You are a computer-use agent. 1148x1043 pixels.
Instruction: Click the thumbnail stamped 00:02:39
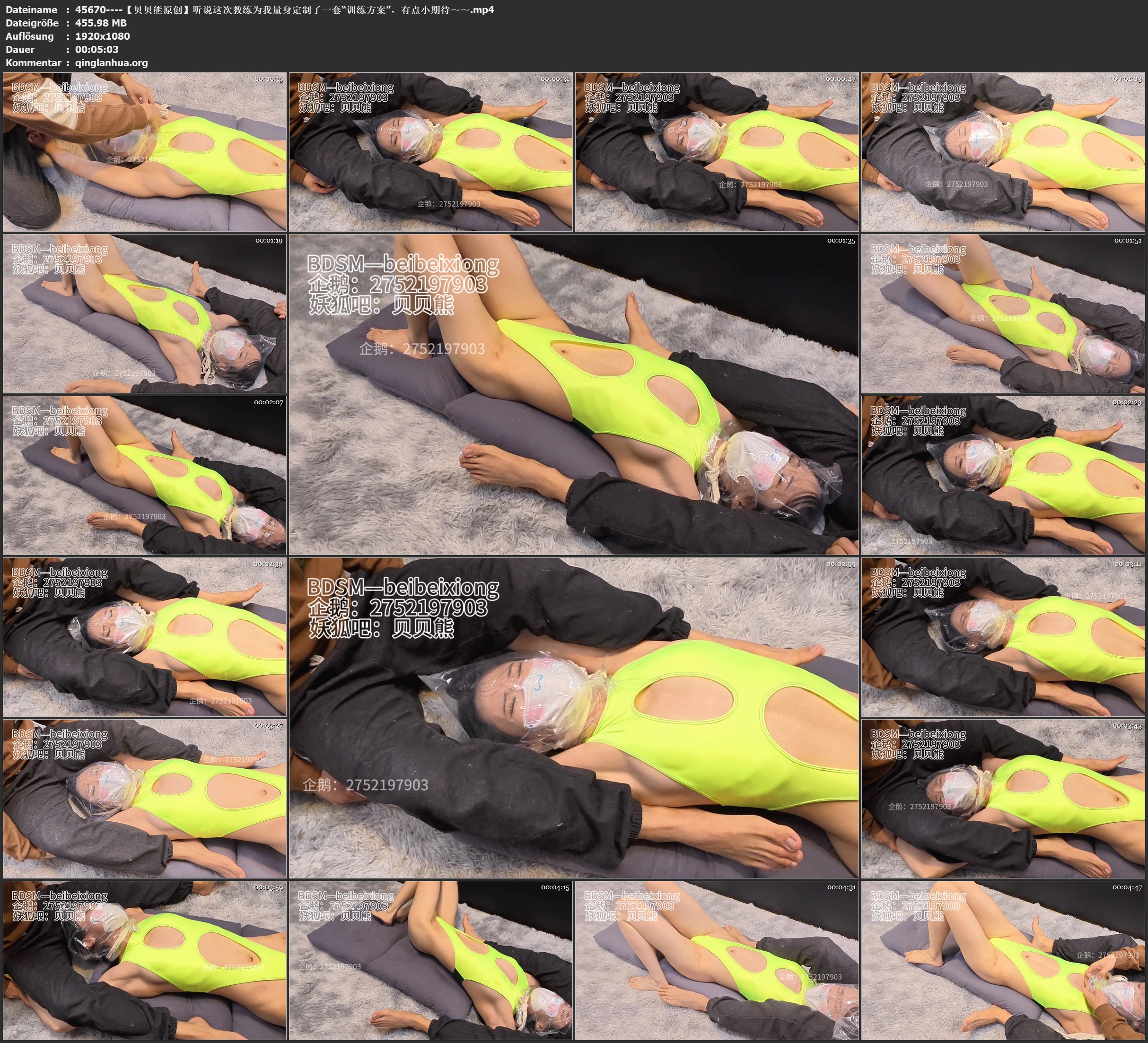click(145, 637)
